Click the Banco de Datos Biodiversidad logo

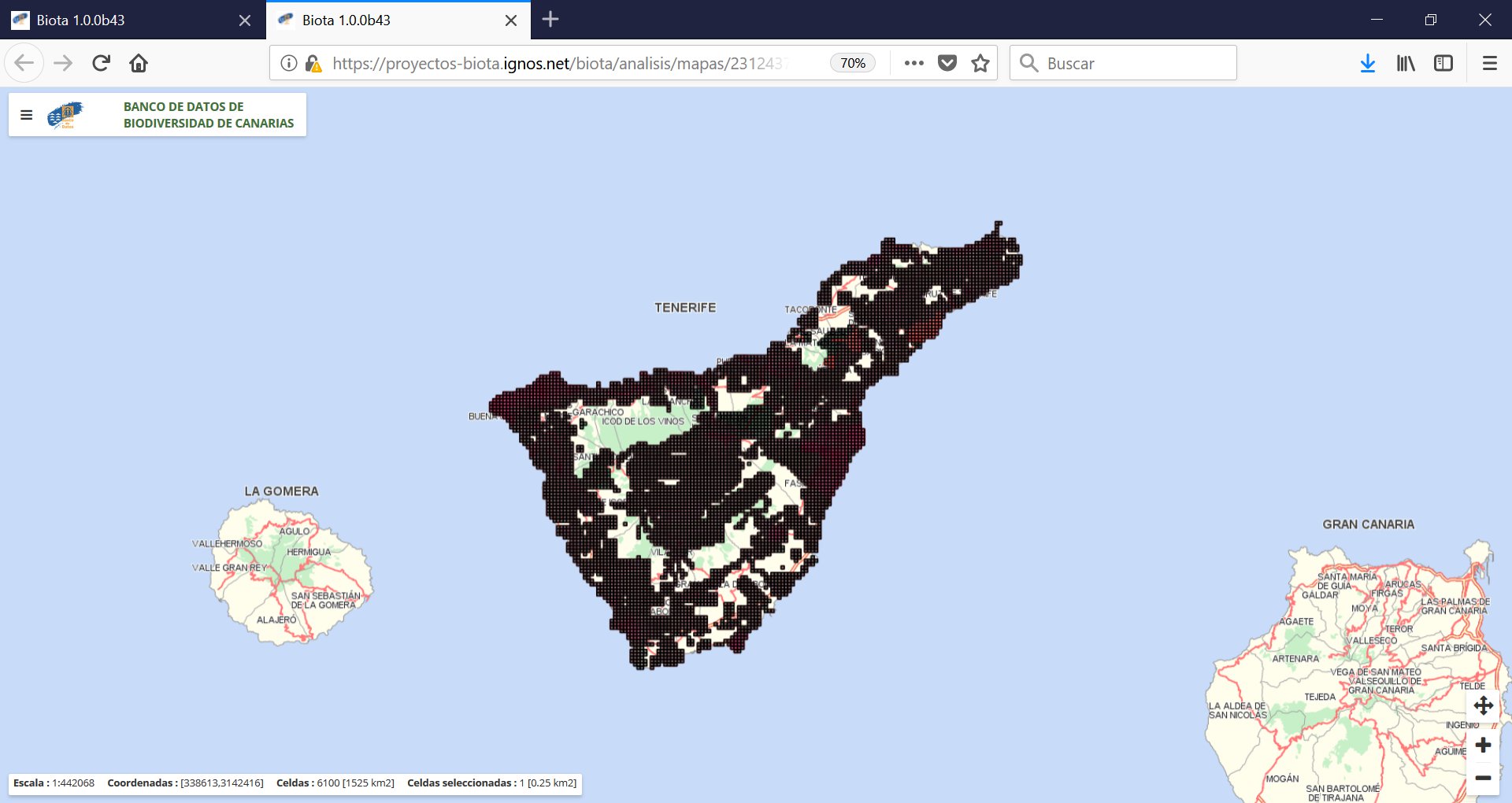65,115
